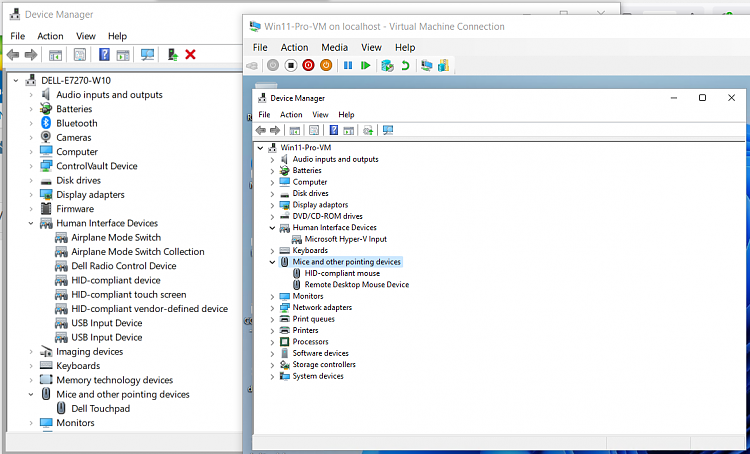Select HID-compliant mouse in VM tree

pyautogui.click(x=342, y=274)
